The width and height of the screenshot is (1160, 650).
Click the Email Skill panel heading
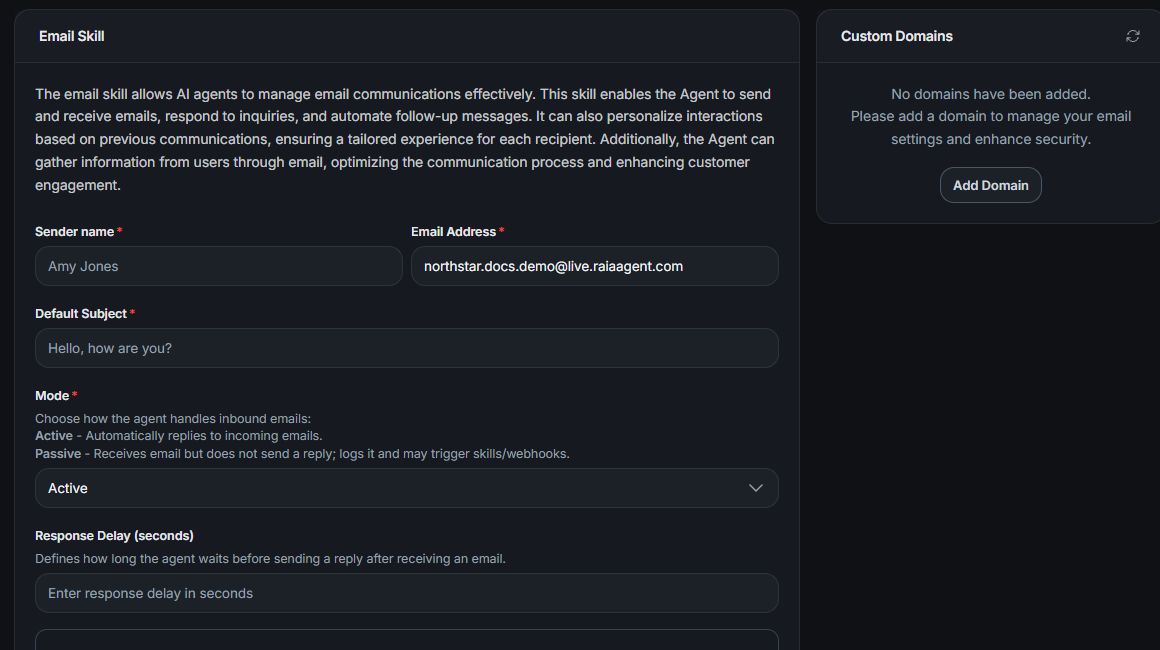pyautogui.click(x=72, y=36)
